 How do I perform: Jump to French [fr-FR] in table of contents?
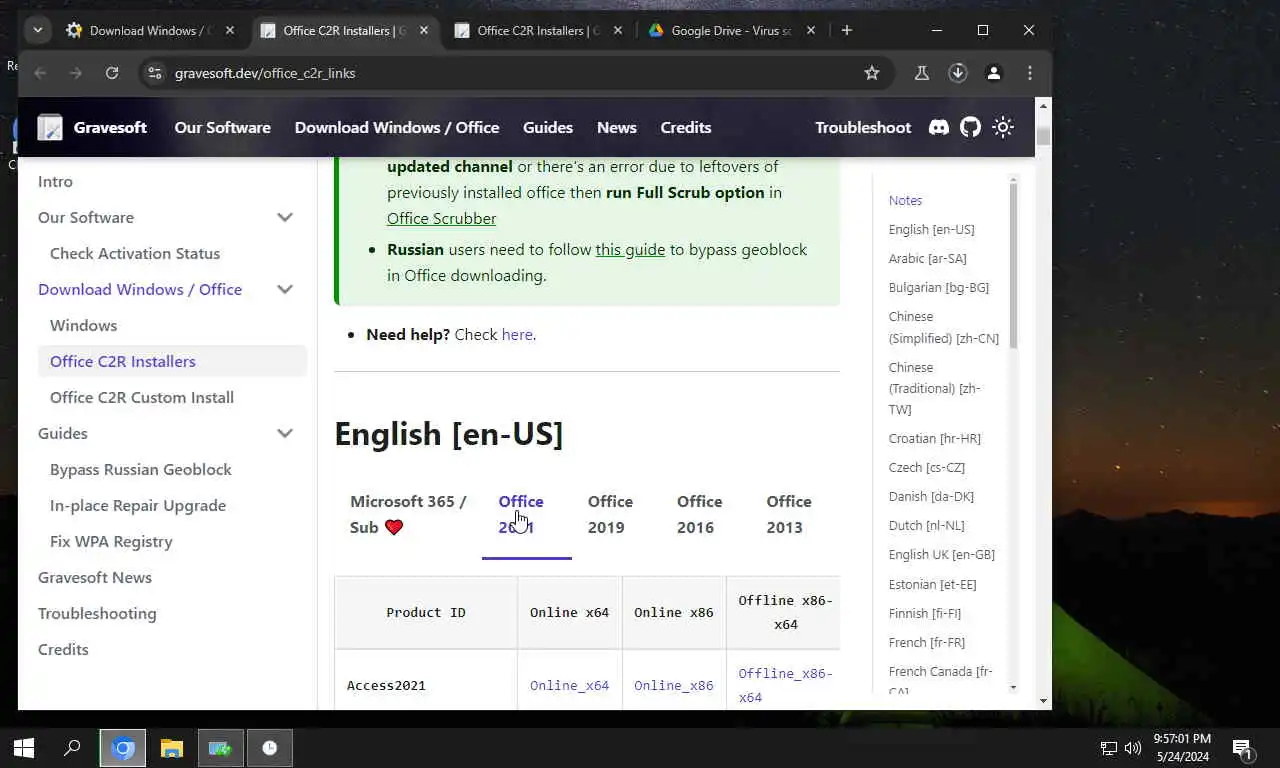(926, 642)
